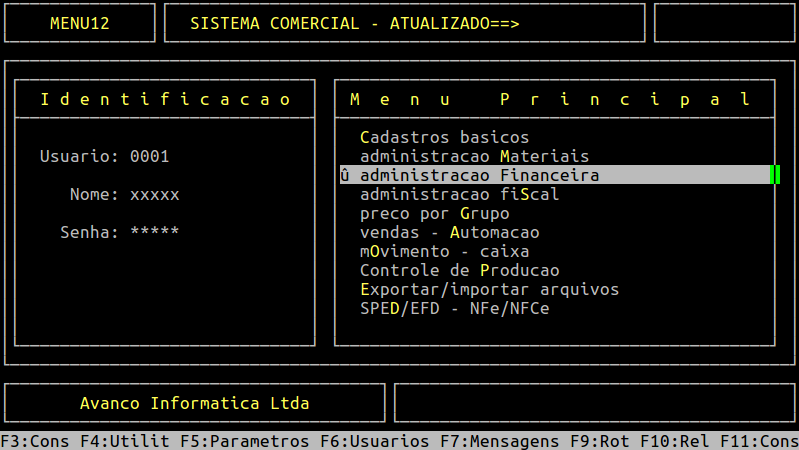The height and width of the screenshot is (450, 799).
Task: Open SPED/EFD - NFe/NFCe option
Action: click(x=454, y=308)
